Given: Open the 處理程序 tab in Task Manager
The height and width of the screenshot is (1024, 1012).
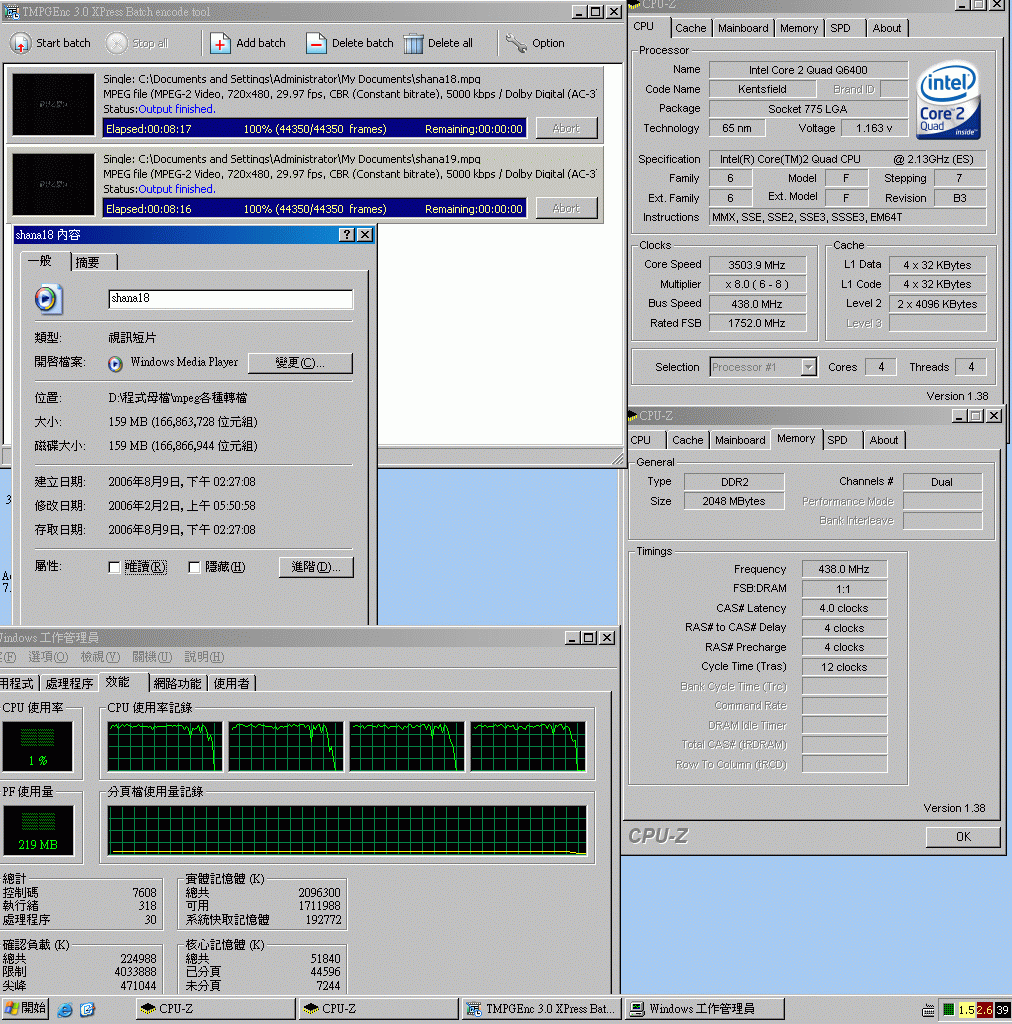Looking at the screenshot, I should point(69,683).
